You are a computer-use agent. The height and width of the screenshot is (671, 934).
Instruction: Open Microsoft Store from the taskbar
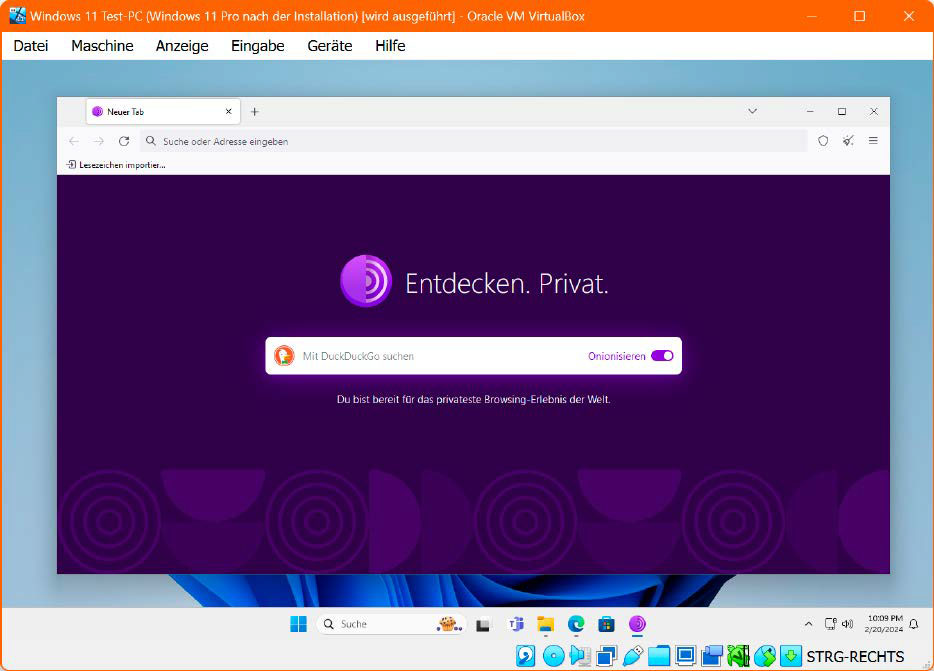(606, 624)
